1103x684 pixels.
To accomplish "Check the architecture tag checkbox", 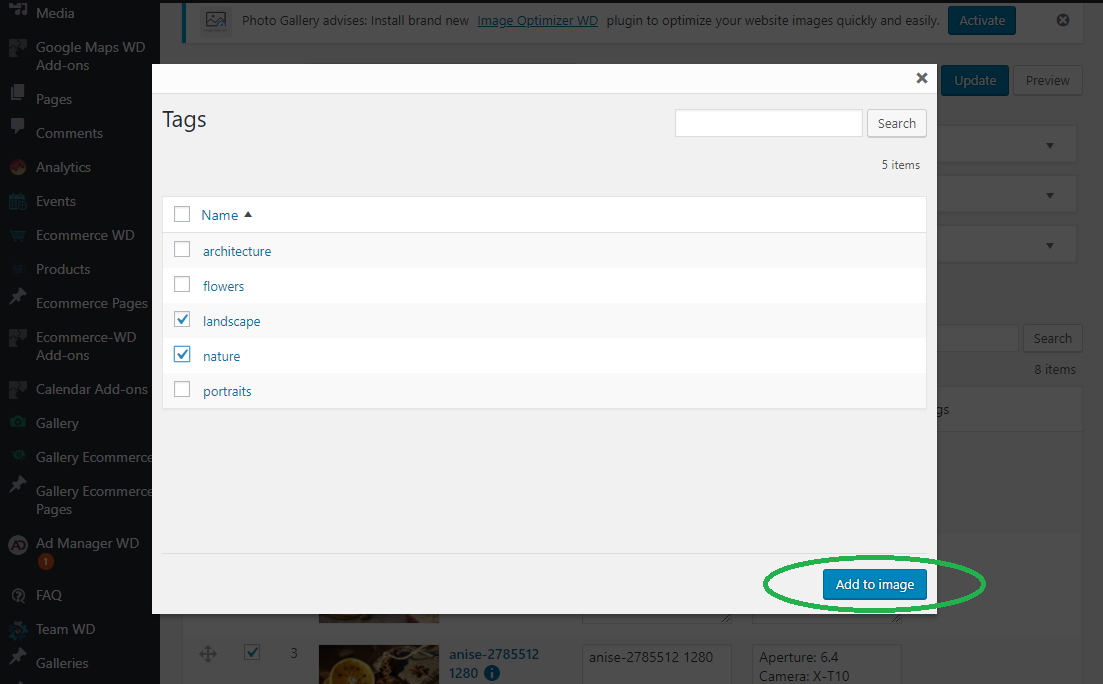I will coord(182,249).
